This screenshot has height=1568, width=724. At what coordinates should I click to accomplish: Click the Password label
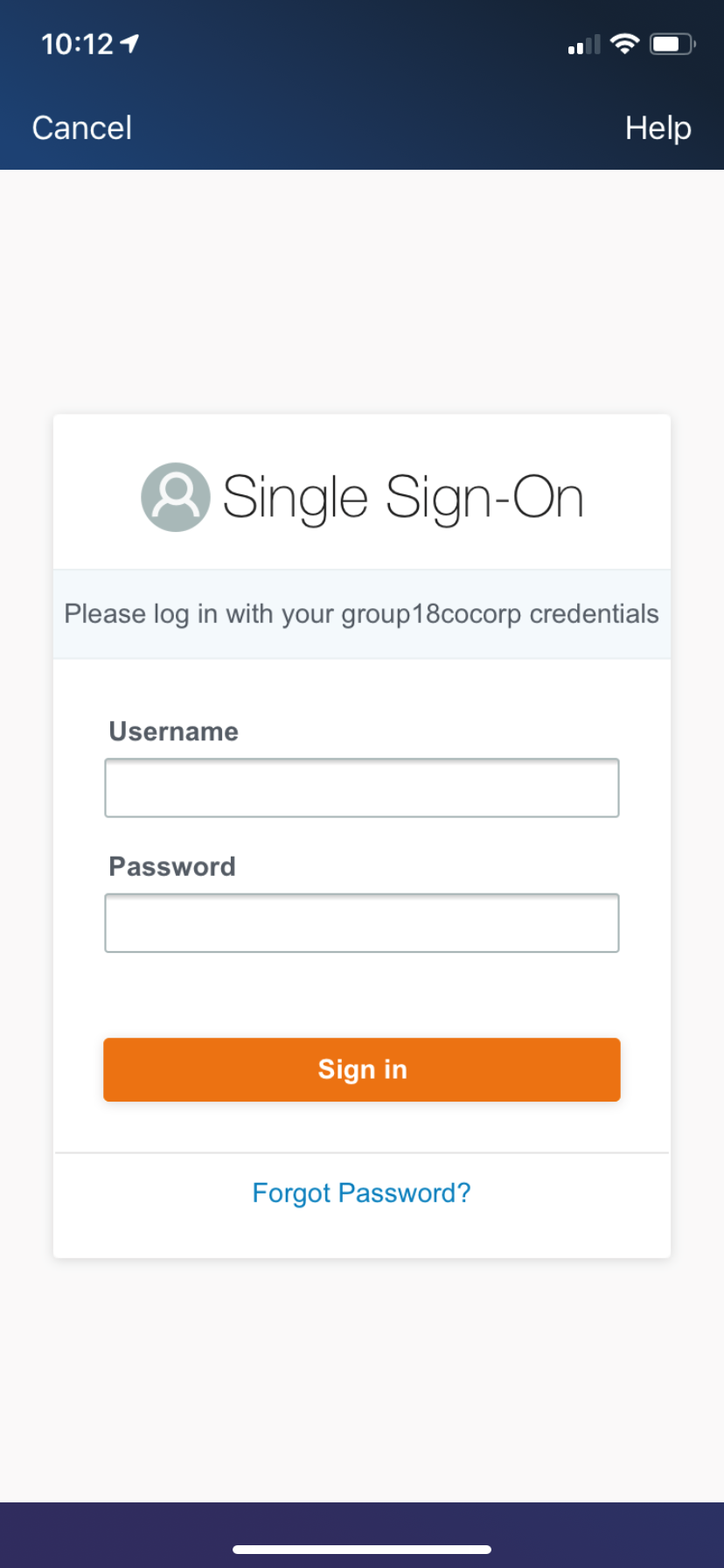(x=172, y=866)
